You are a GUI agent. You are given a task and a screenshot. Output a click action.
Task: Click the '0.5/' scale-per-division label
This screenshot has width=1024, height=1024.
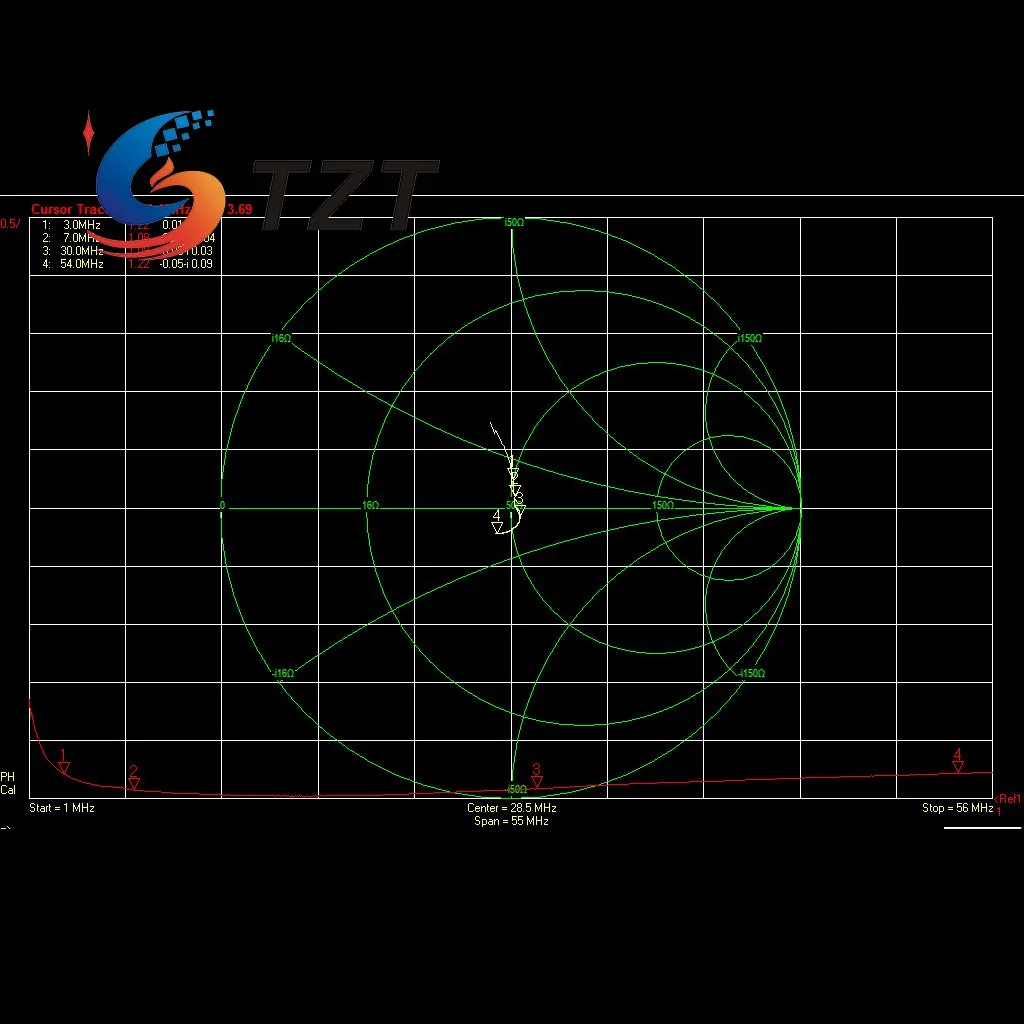(10, 224)
